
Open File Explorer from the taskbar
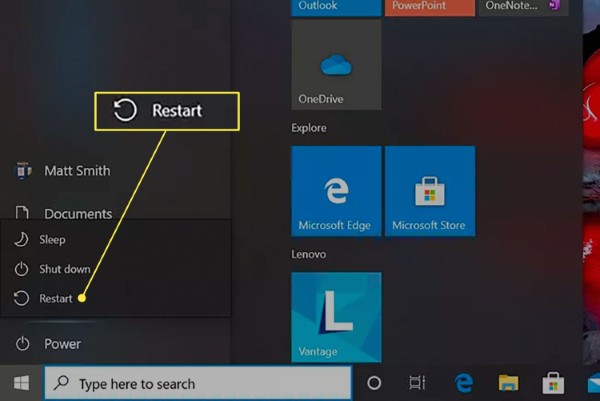(508, 383)
